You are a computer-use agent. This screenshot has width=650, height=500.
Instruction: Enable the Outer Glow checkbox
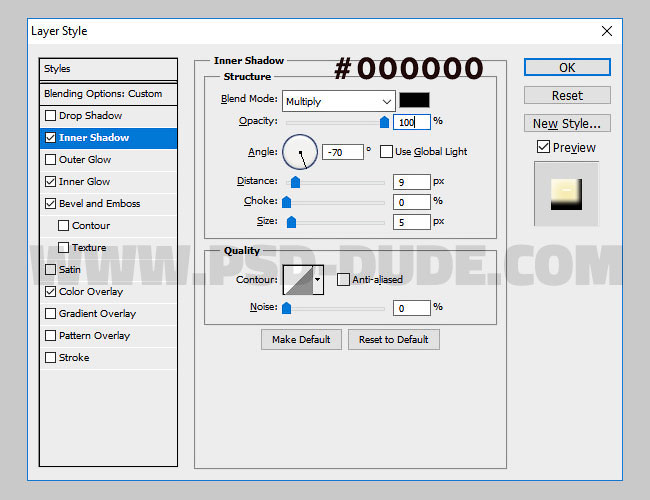(x=50, y=159)
